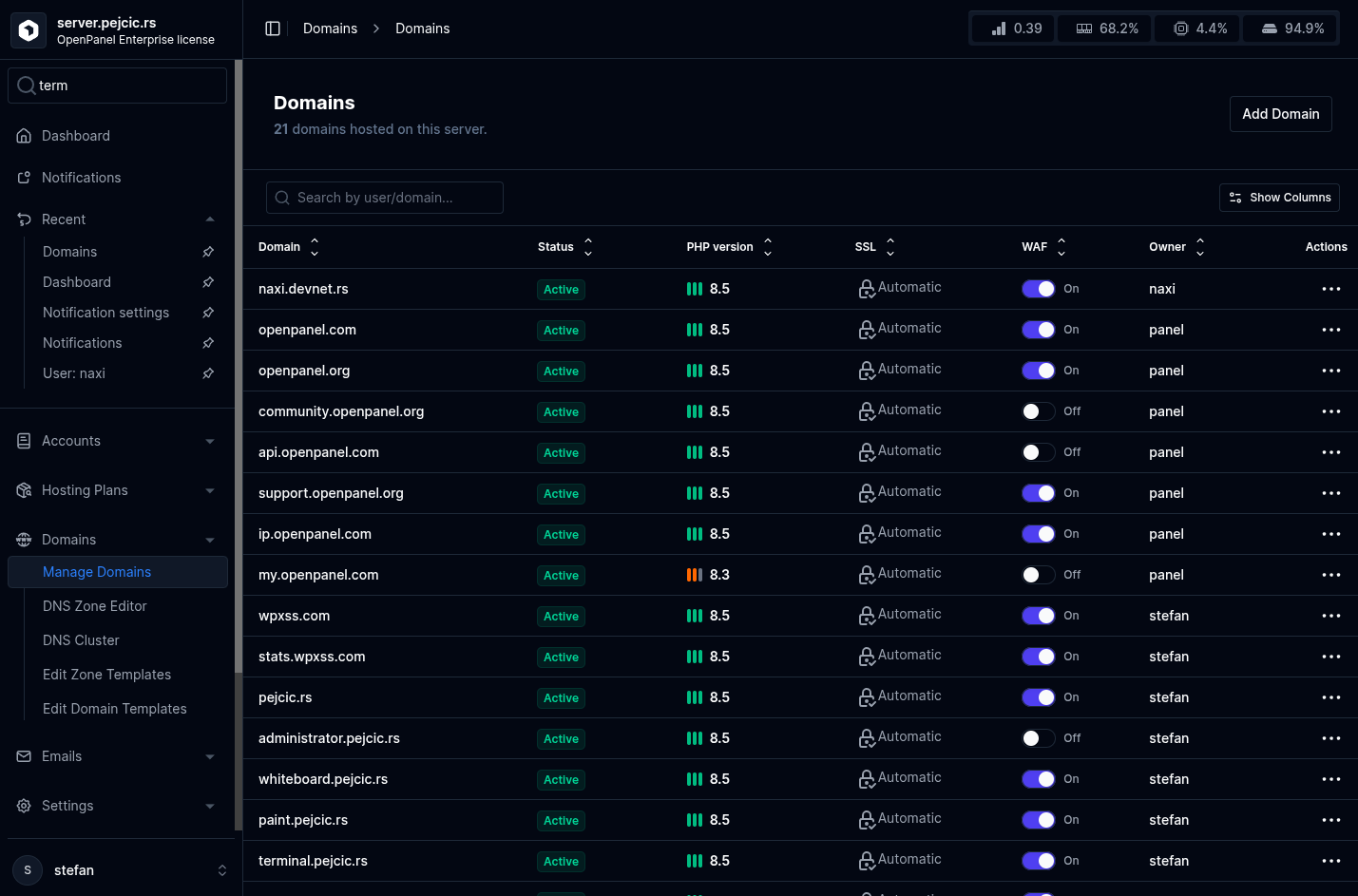The image size is (1358, 896).
Task: Sort by the WAF column header
Action: click(x=1044, y=247)
